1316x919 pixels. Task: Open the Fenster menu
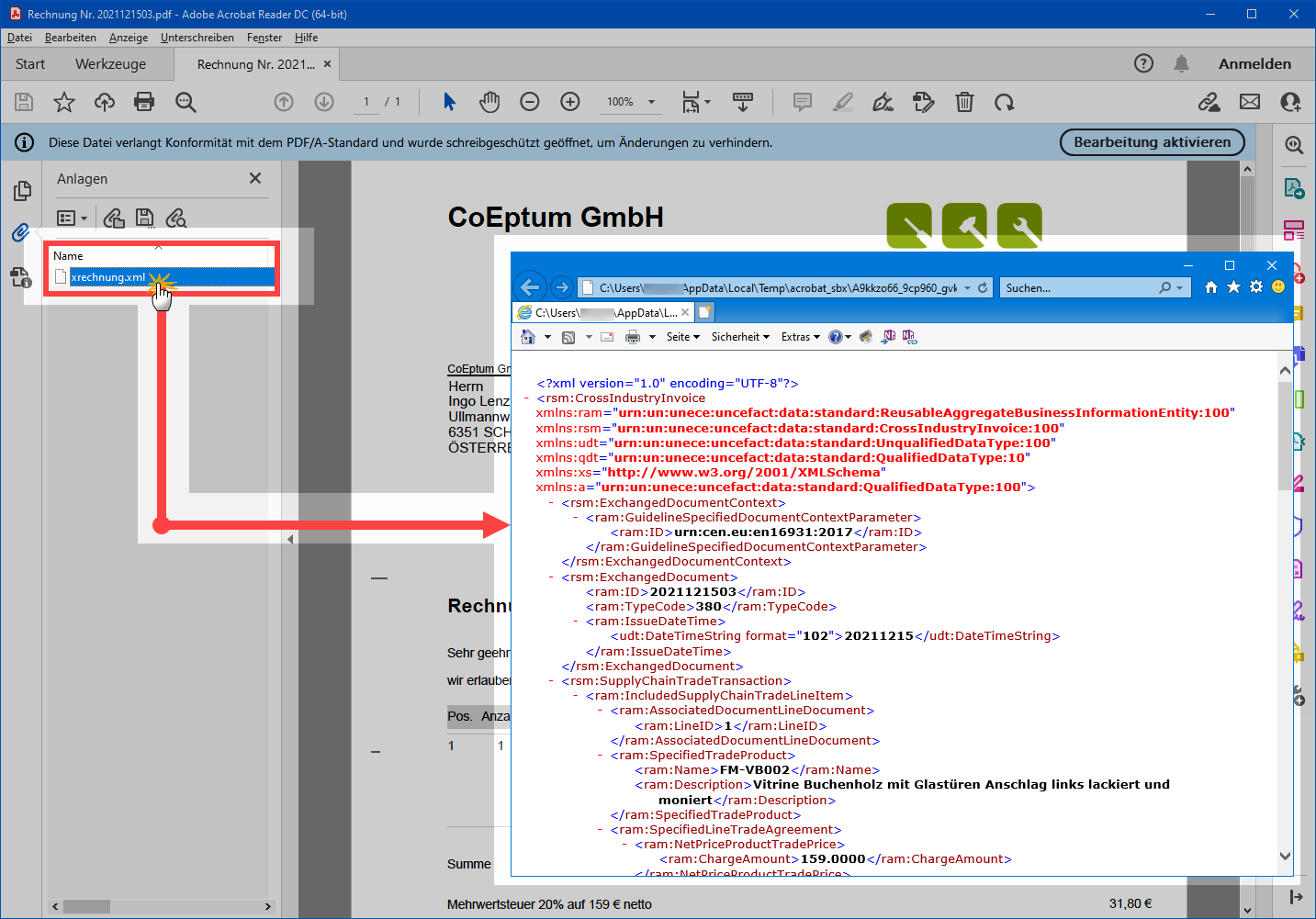tap(264, 38)
